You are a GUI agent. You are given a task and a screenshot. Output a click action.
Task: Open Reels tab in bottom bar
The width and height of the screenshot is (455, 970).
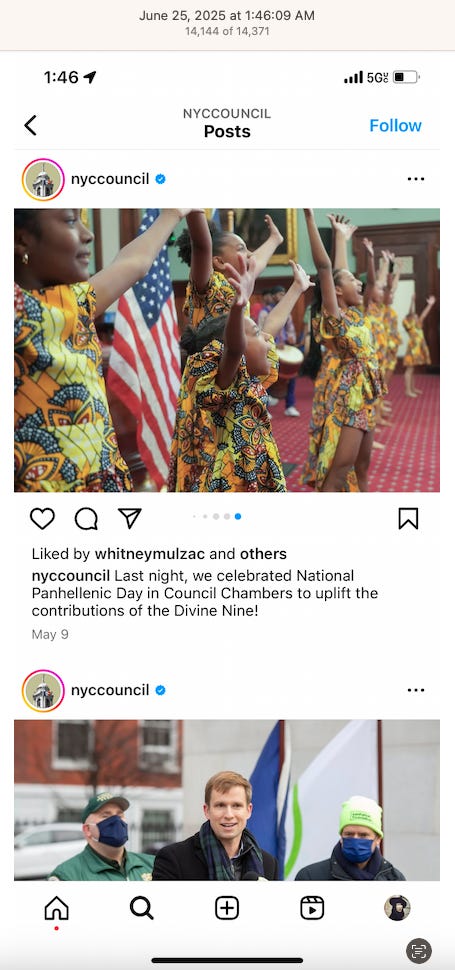[x=312, y=908]
